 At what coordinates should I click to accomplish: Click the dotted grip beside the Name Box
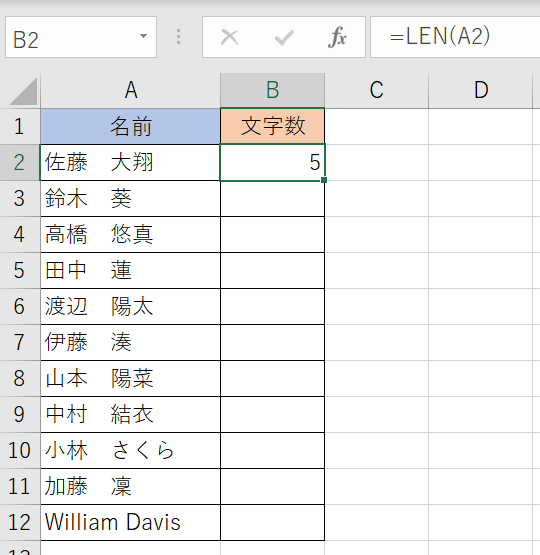[x=178, y=37]
